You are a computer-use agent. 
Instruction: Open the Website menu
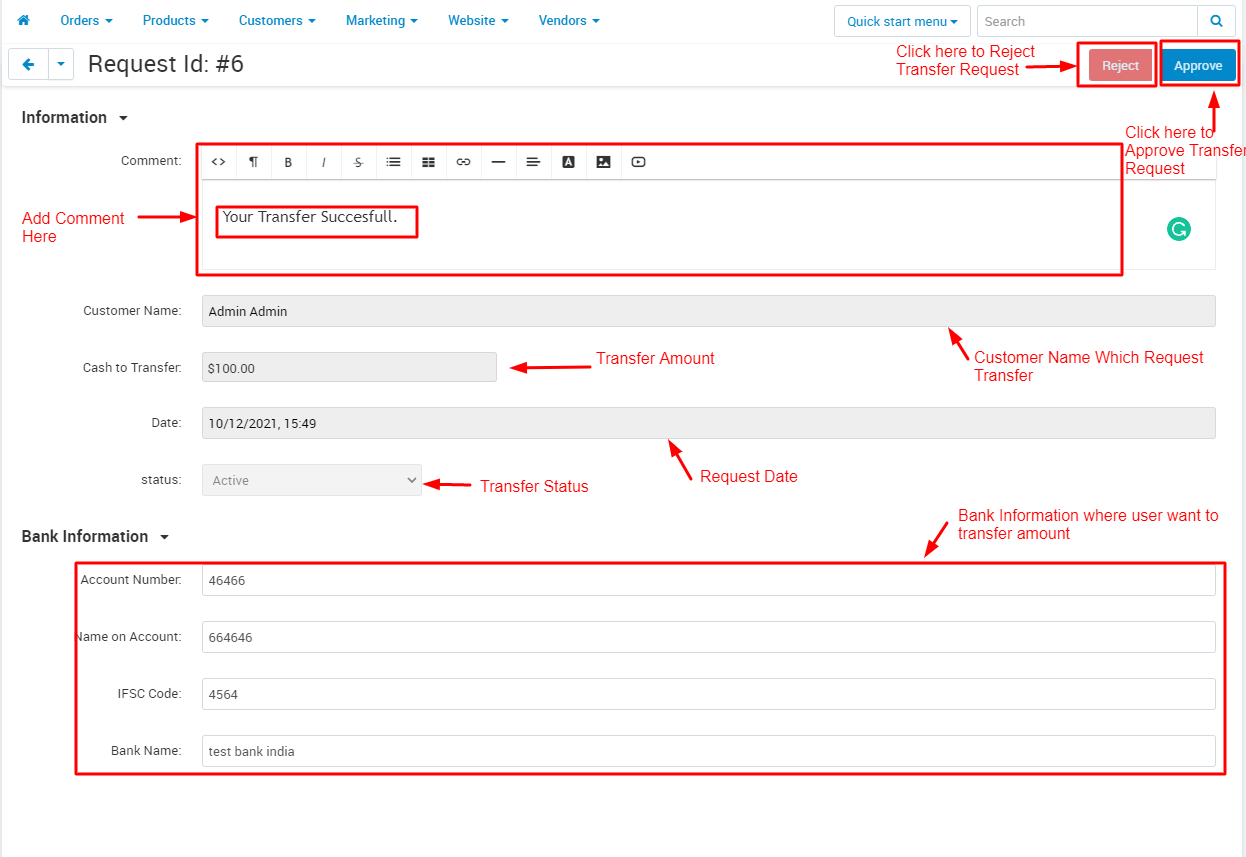click(478, 20)
